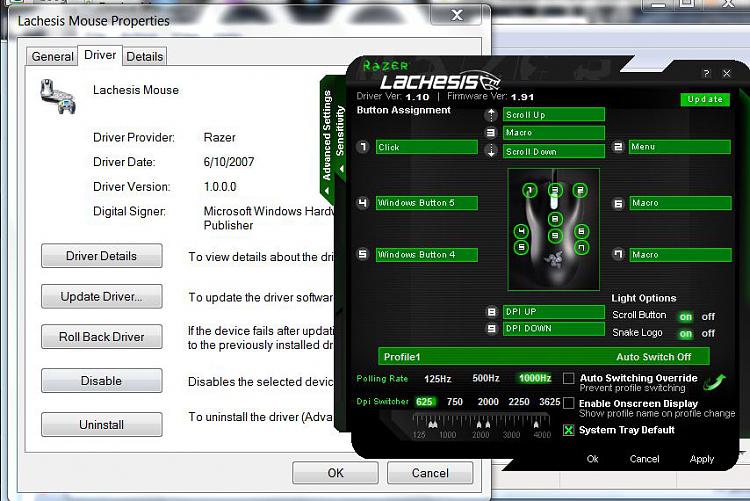Viewport: 750px width, 501px height.
Task: Open Razer help question mark icon
Action: click(x=706, y=73)
